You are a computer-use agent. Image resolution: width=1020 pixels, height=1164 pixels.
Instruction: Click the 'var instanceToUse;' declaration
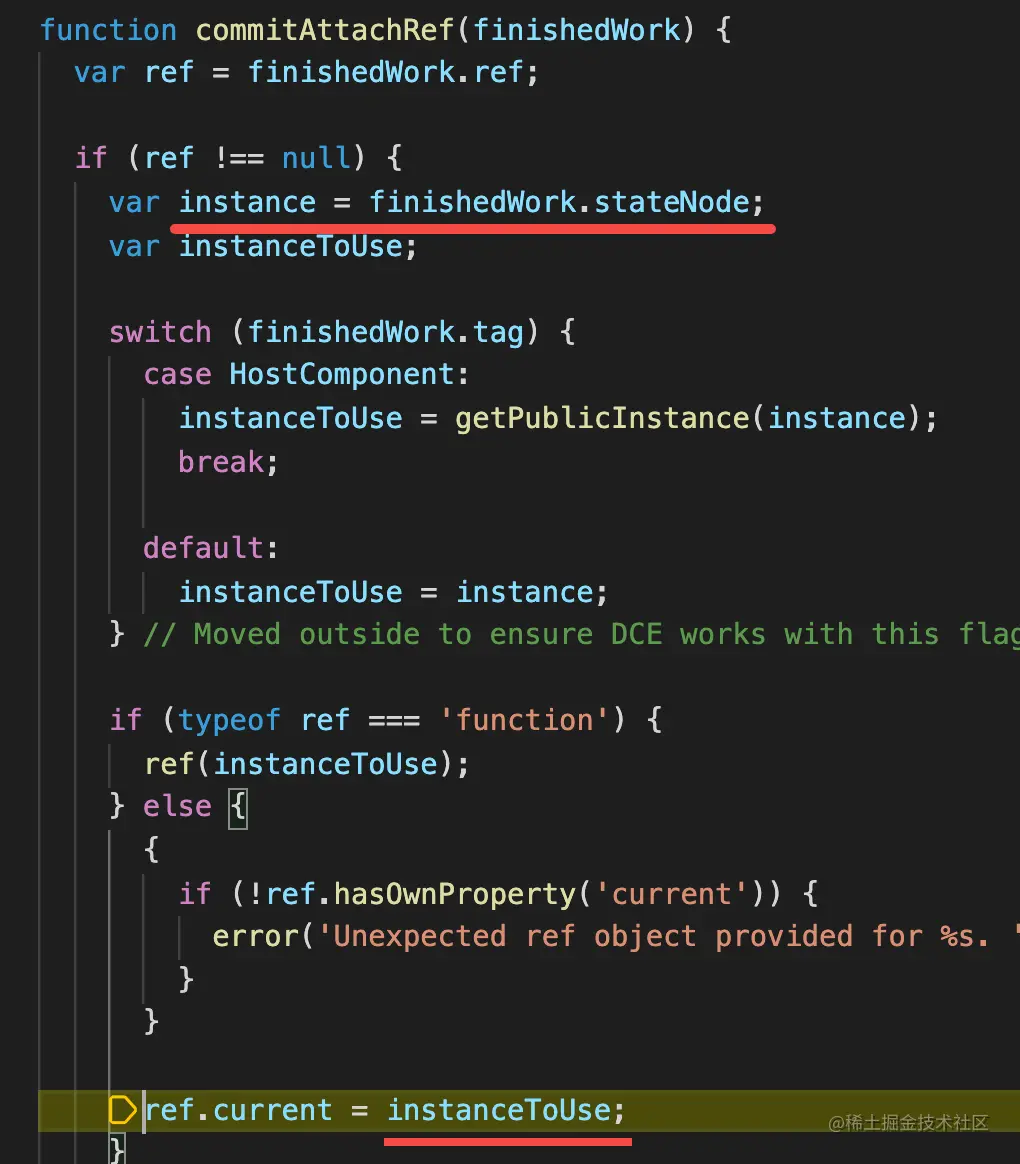point(263,246)
